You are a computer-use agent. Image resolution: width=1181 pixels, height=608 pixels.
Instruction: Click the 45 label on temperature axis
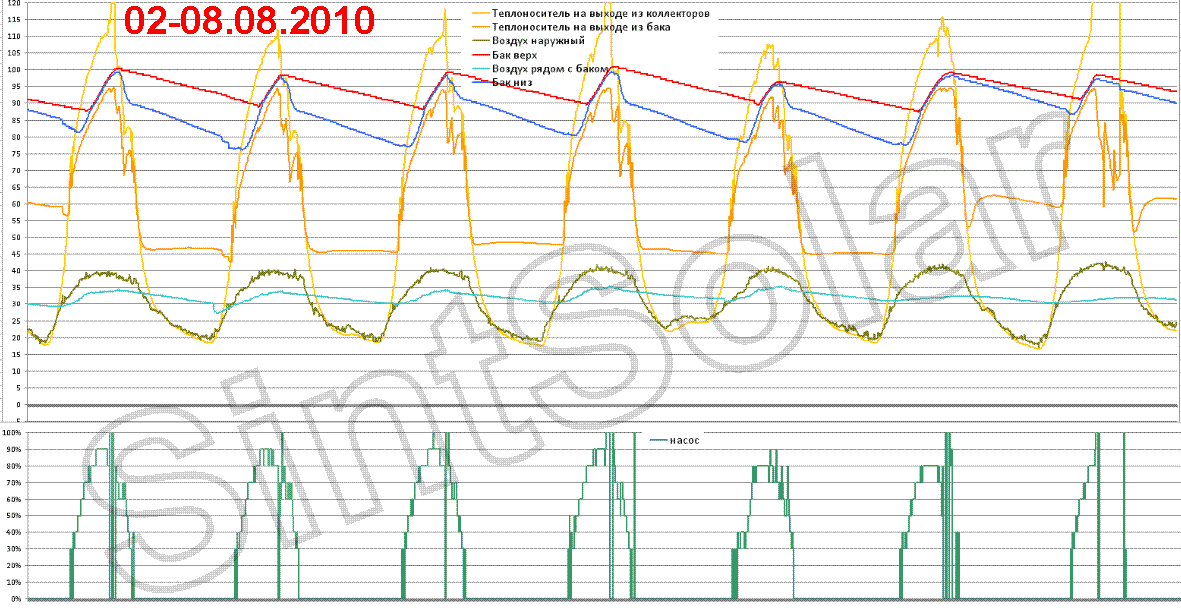click(x=17, y=254)
